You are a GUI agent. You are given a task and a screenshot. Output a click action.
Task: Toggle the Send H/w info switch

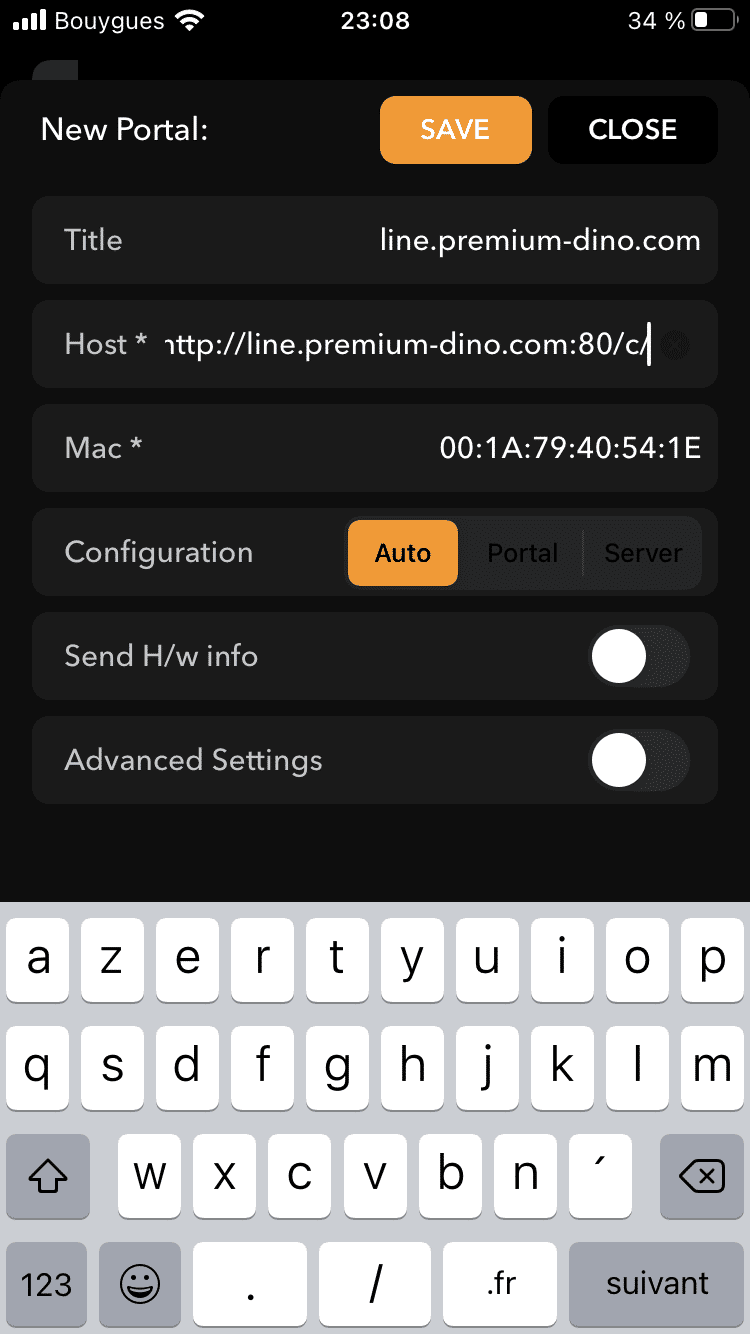pyautogui.click(x=639, y=657)
